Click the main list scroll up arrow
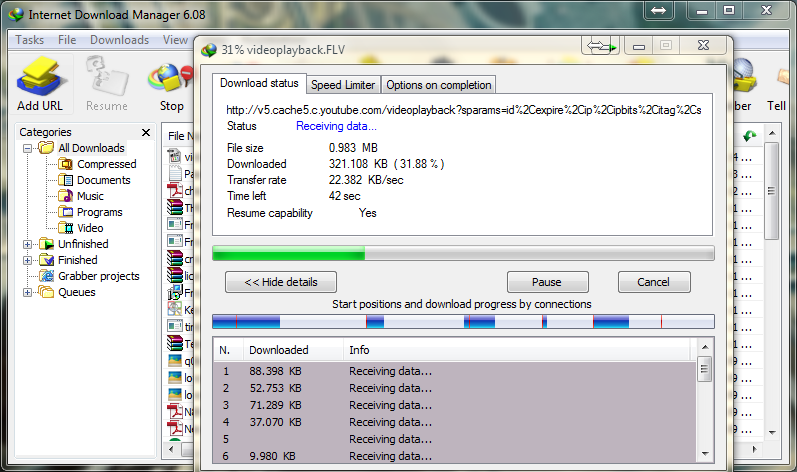Viewport: 797px width, 472px height. (x=772, y=133)
